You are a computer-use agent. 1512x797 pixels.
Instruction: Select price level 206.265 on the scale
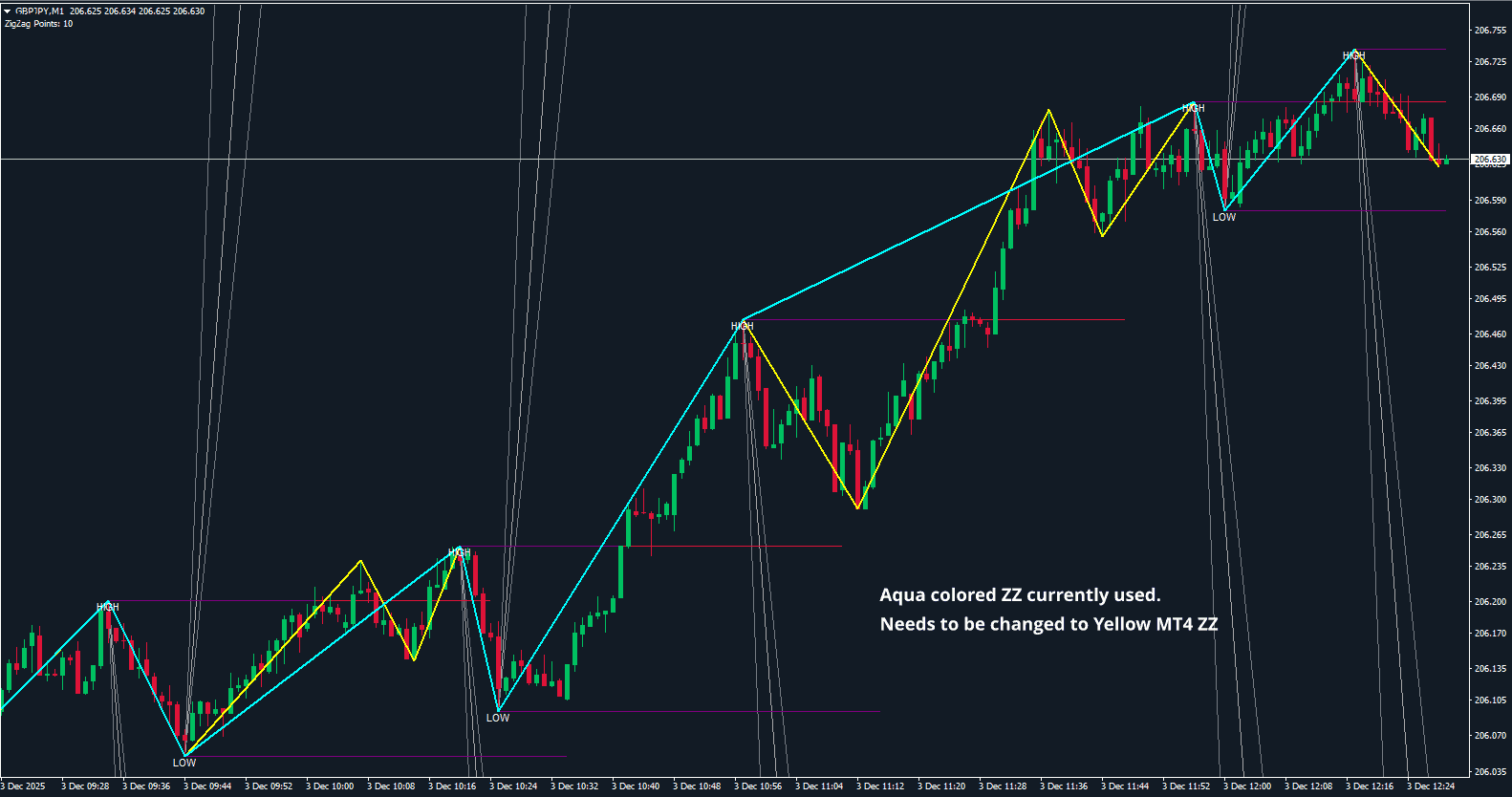(x=1490, y=535)
